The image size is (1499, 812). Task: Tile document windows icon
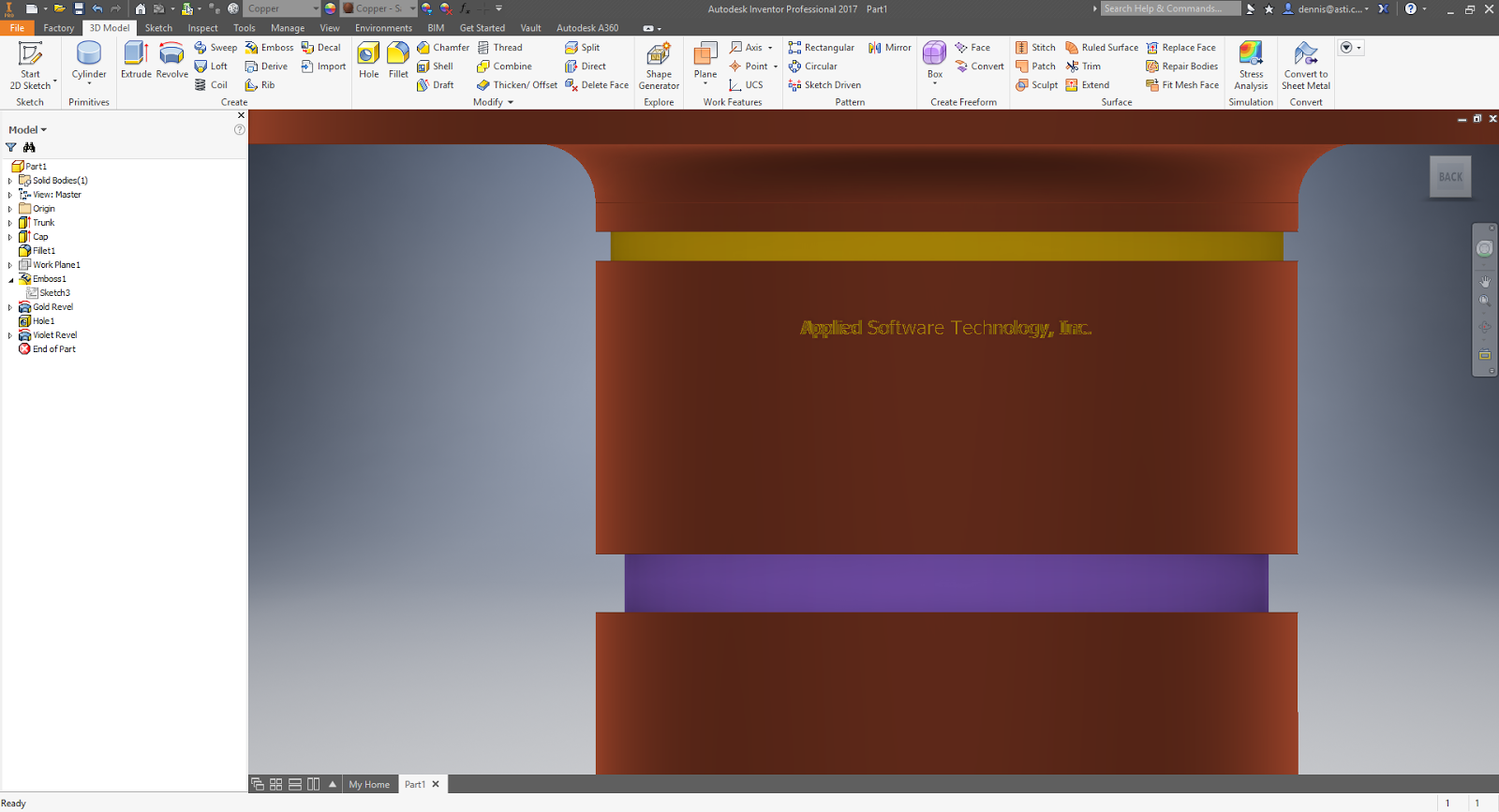tap(275, 784)
